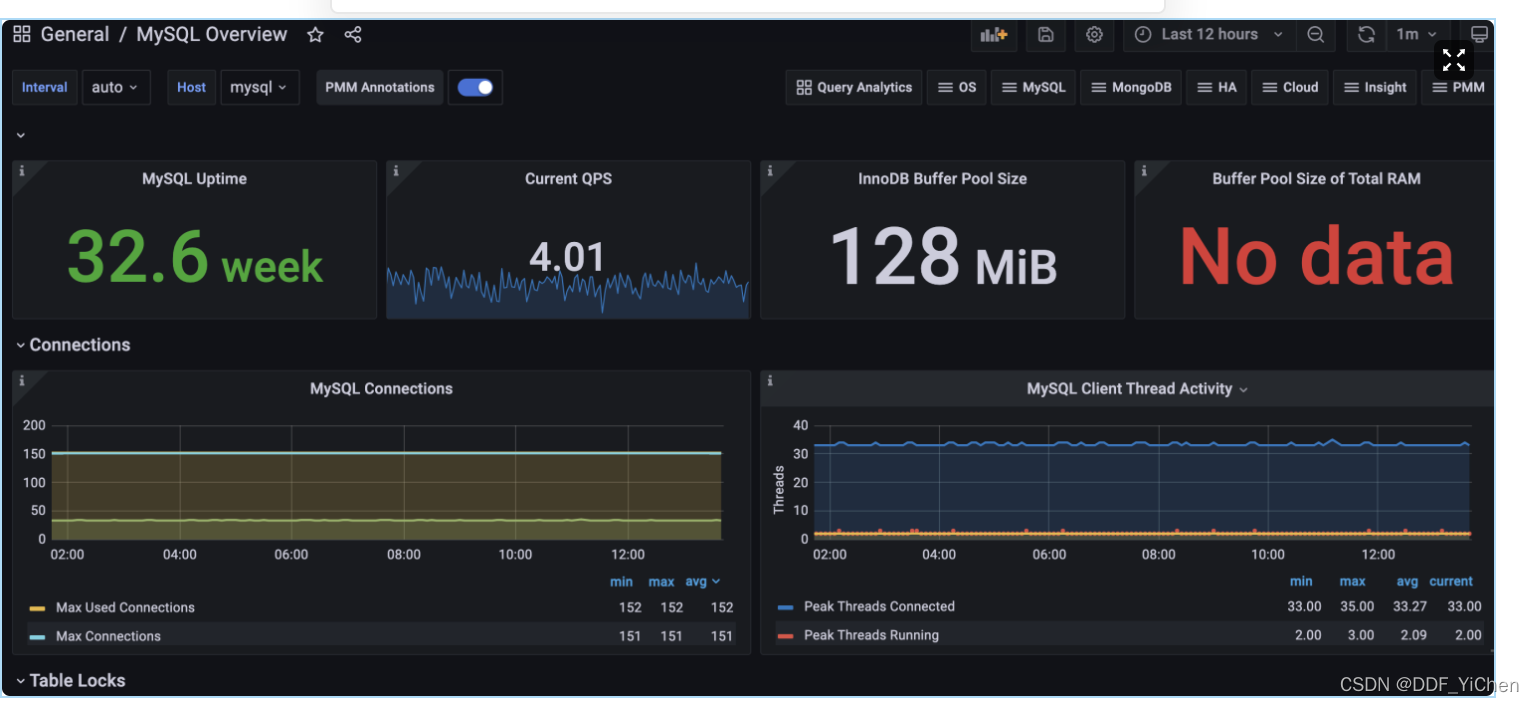Open the 1m refresh interval dropdown
The image size is (1534, 704).
(x=1417, y=35)
